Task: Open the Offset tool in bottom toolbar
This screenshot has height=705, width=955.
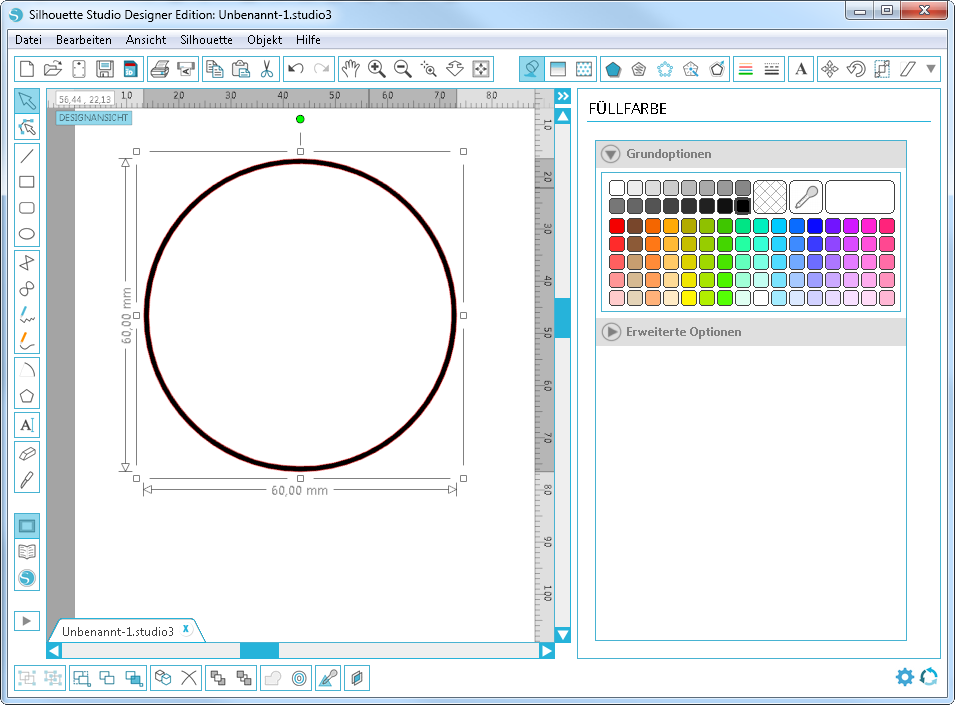Action: pyautogui.click(x=299, y=678)
